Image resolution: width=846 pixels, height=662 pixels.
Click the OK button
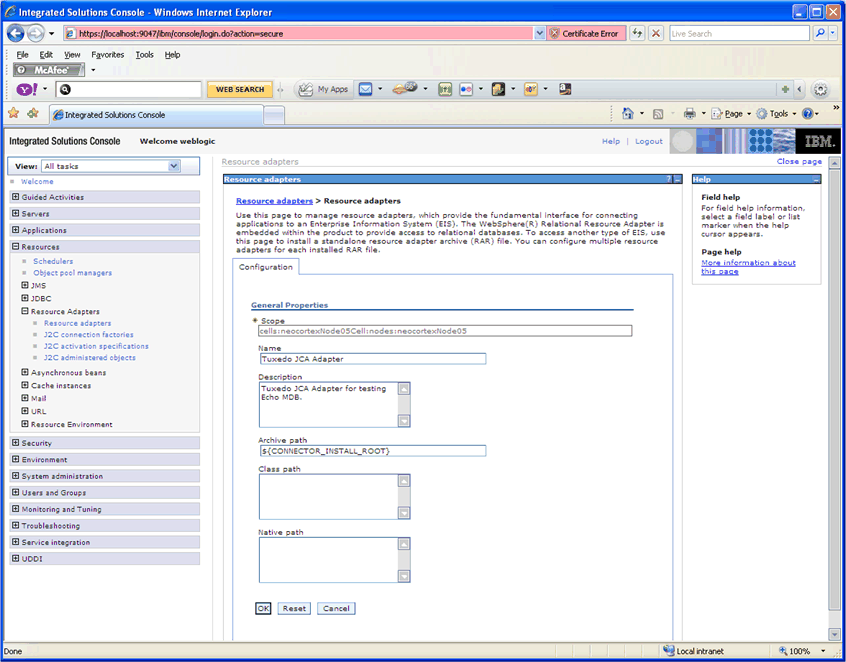(263, 609)
